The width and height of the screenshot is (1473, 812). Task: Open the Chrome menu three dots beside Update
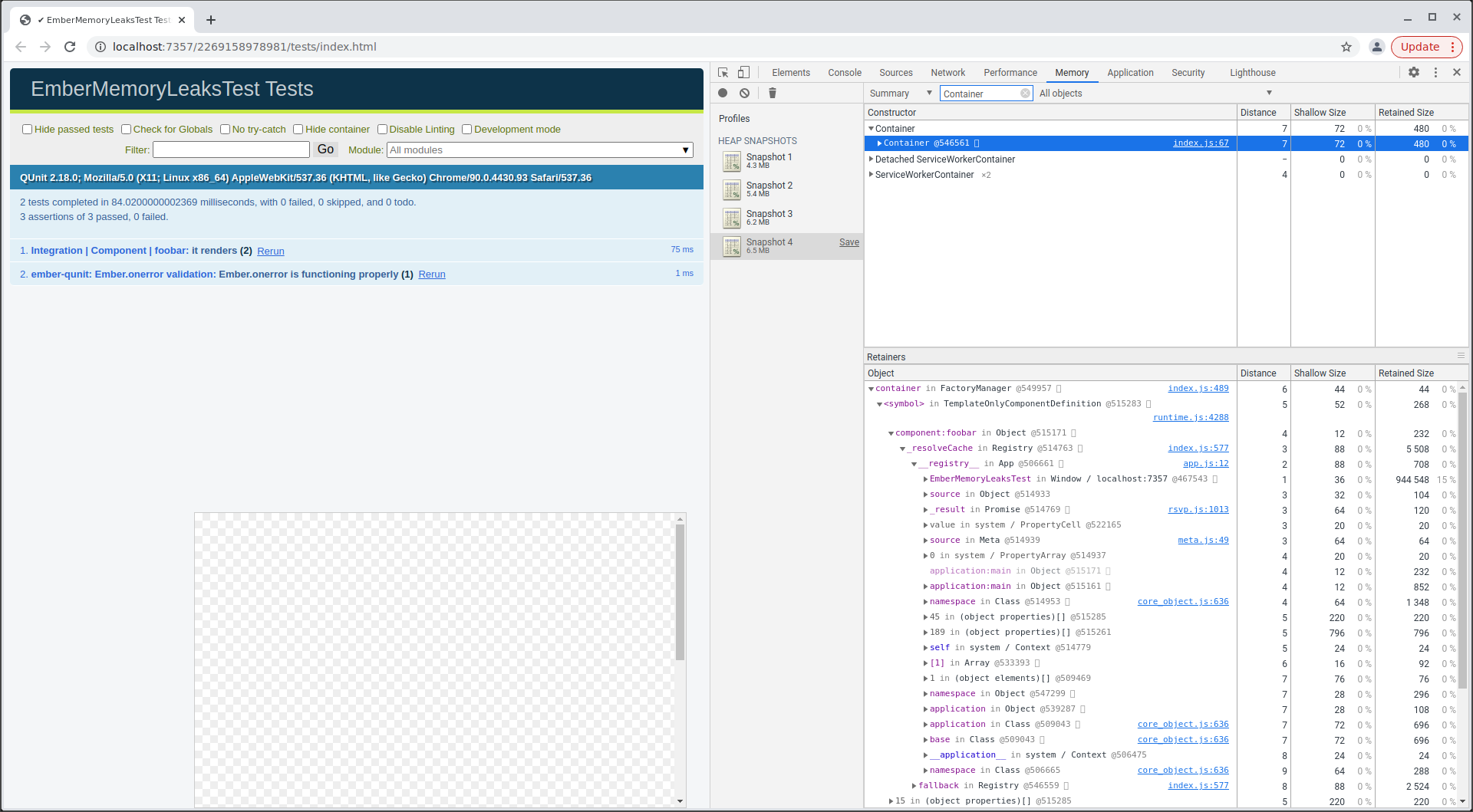1452,47
